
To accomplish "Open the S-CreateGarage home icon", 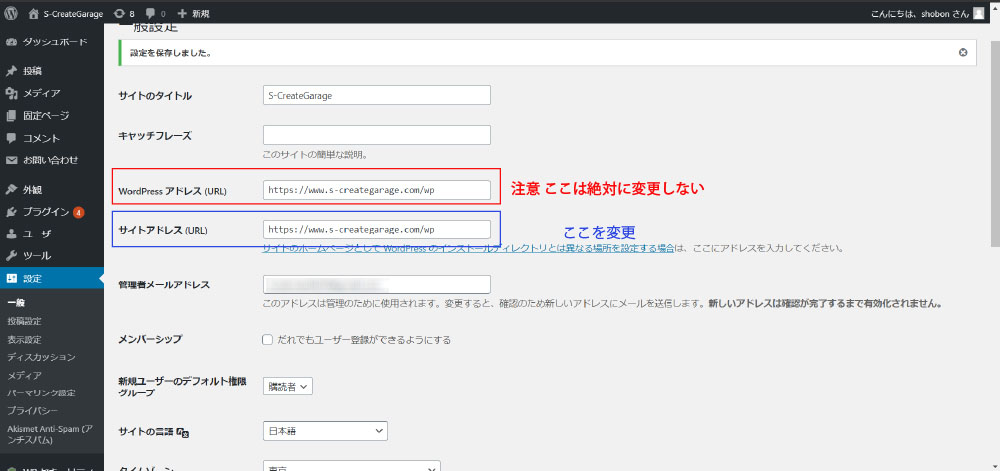I will (x=34, y=13).
